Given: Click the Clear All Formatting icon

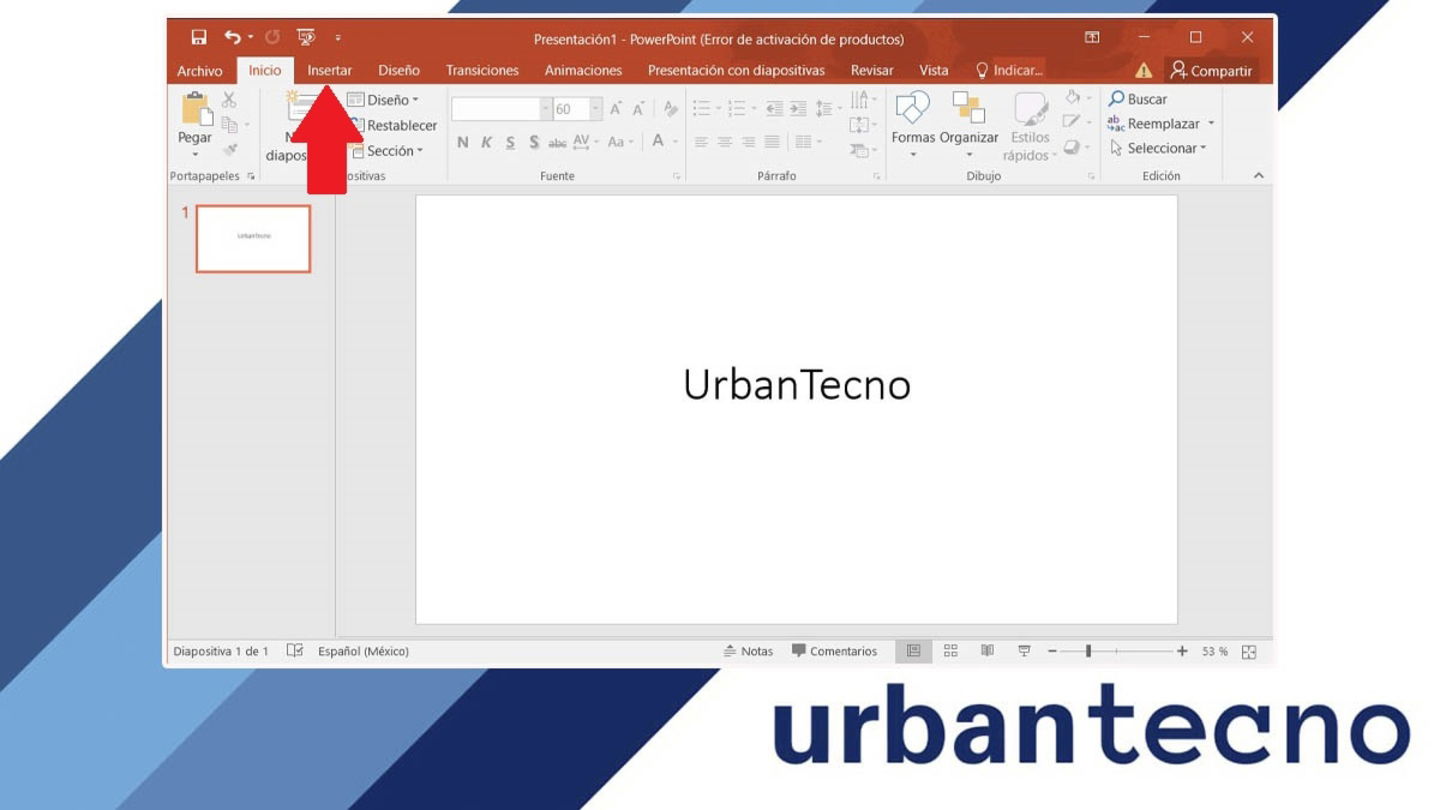Looking at the screenshot, I should click(670, 109).
